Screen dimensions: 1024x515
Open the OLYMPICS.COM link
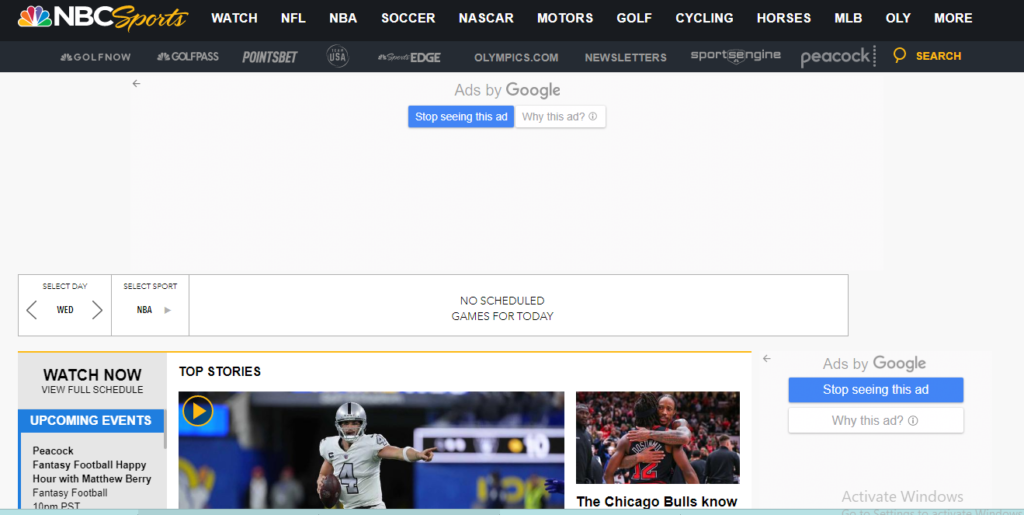[516, 57]
